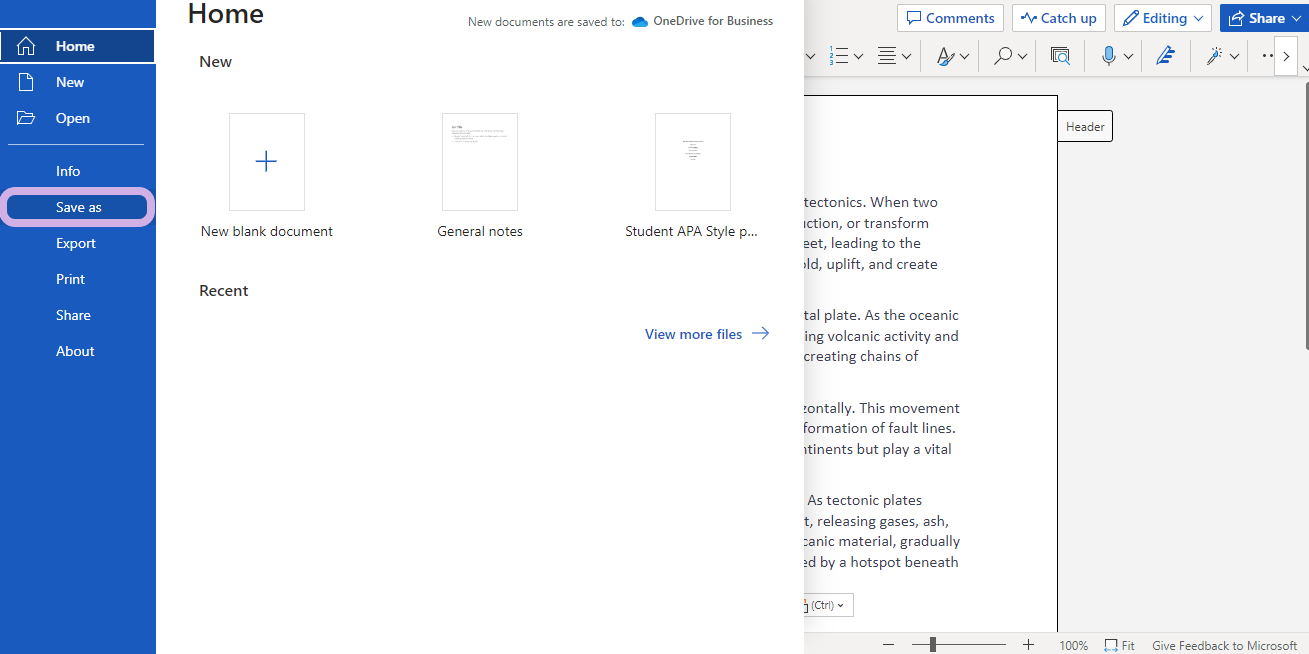Click the Reuse files search icon
The width and height of the screenshot is (1309, 654).
point(1060,57)
